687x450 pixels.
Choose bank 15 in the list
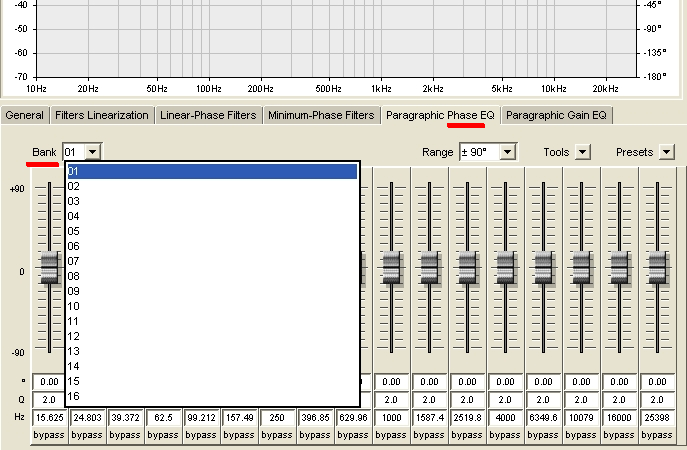tap(212, 381)
